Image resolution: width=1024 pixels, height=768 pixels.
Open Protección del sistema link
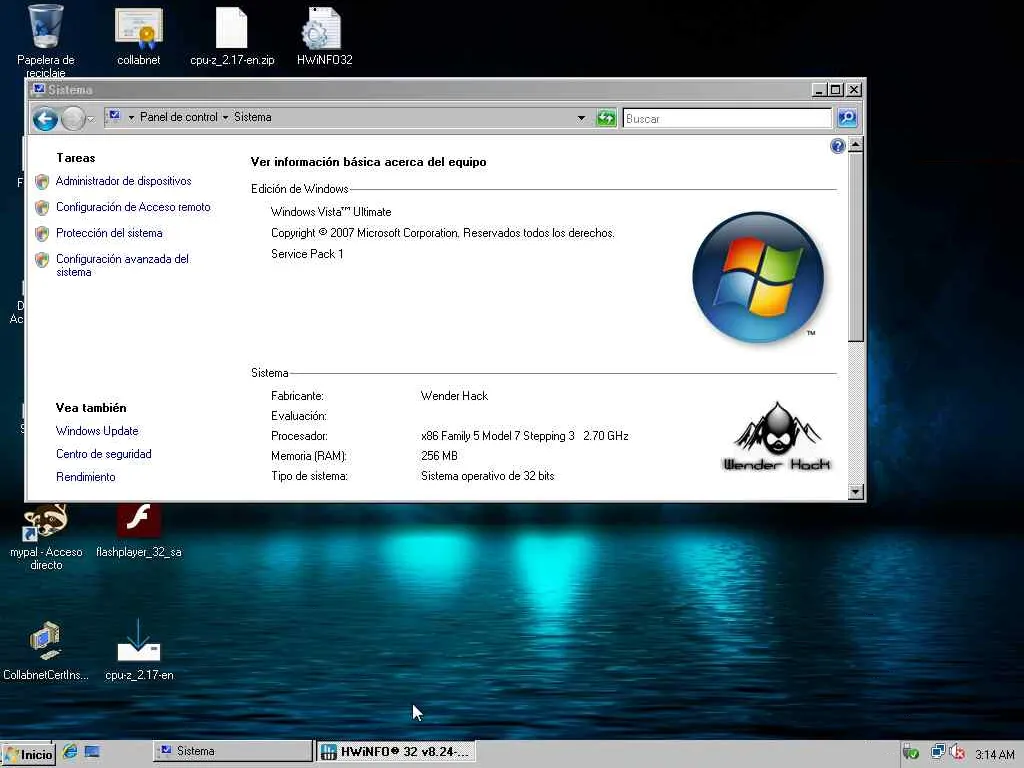click(x=109, y=233)
